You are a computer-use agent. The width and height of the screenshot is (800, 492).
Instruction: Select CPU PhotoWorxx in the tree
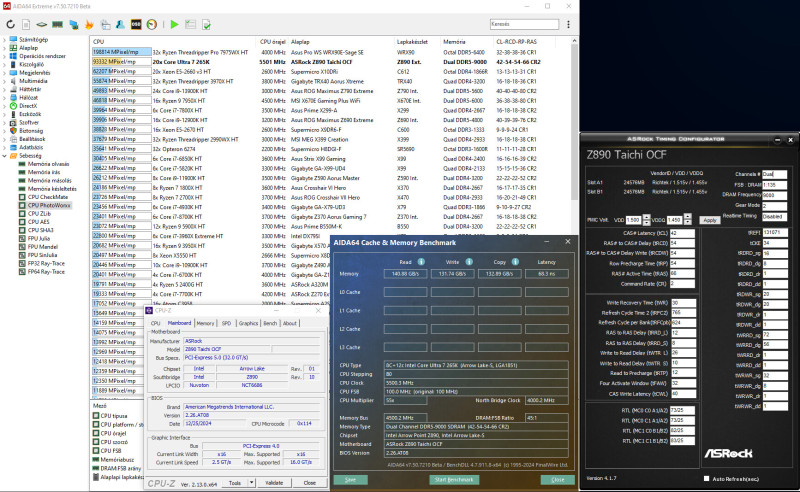(46, 204)
